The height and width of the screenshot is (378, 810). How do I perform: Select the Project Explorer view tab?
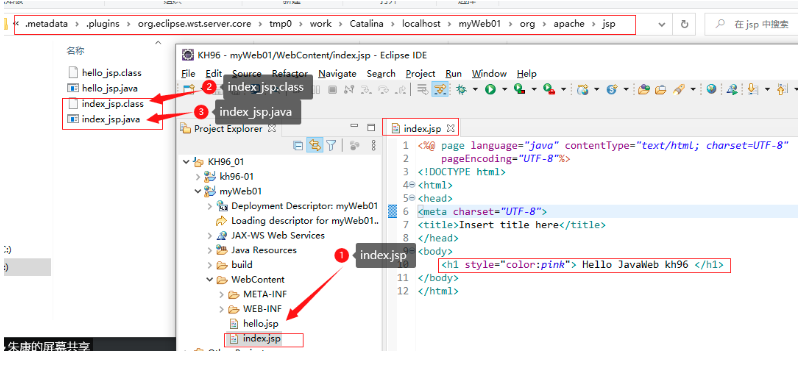click(x=228, y=129)
